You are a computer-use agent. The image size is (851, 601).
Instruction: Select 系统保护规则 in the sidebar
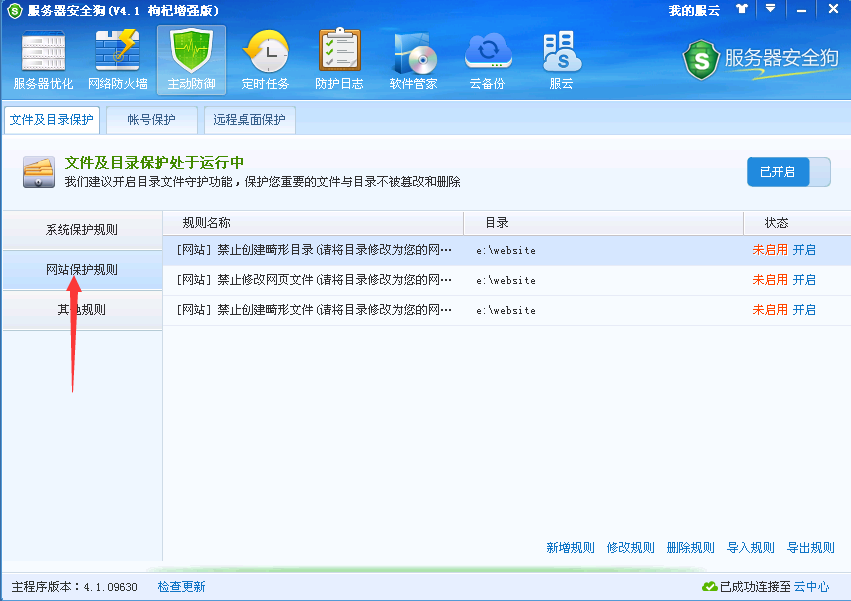[82, 230]
